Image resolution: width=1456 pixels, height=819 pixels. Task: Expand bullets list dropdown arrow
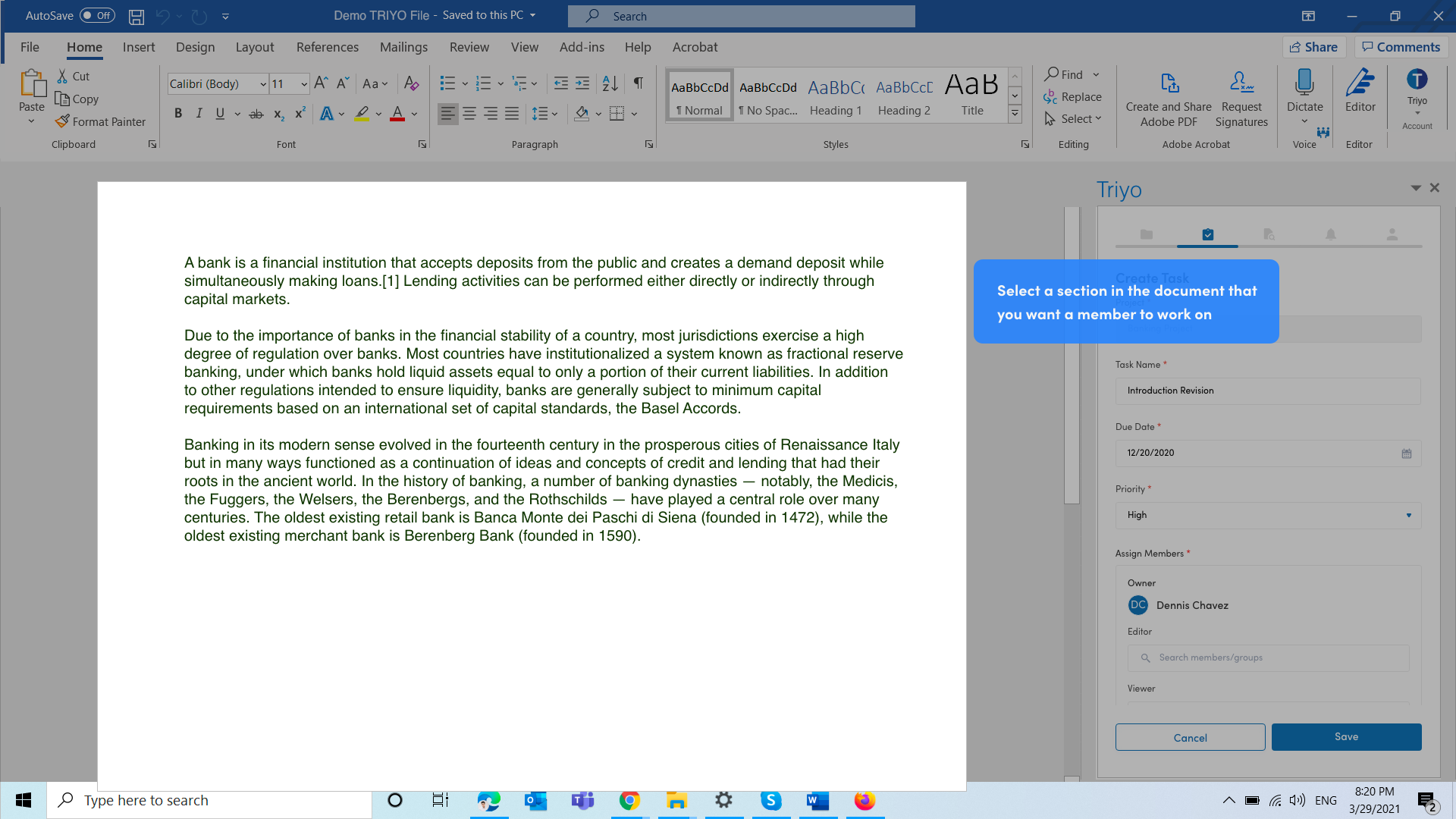click(x=465, y=83)
